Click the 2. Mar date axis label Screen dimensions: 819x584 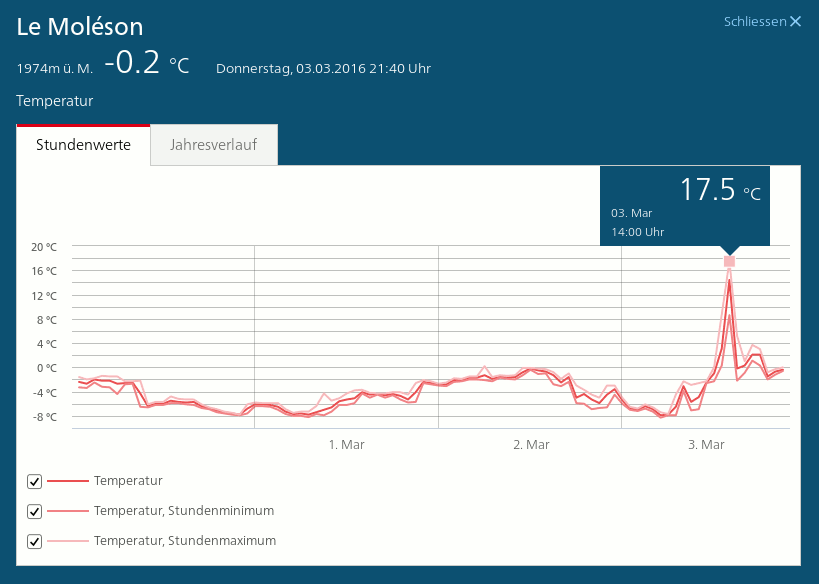point(530,445)
